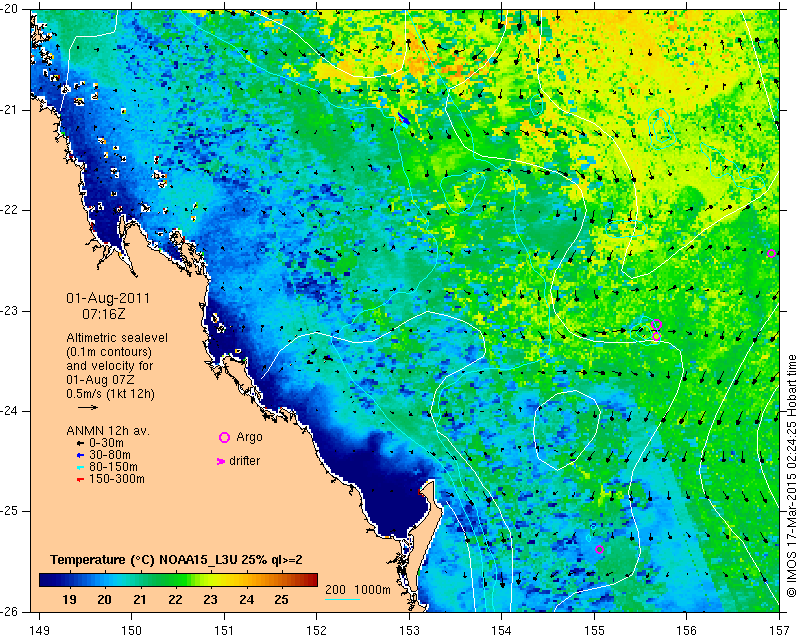Click the magenta drifter symbol in the legend

pyautogui.click(x=221, y=461)
